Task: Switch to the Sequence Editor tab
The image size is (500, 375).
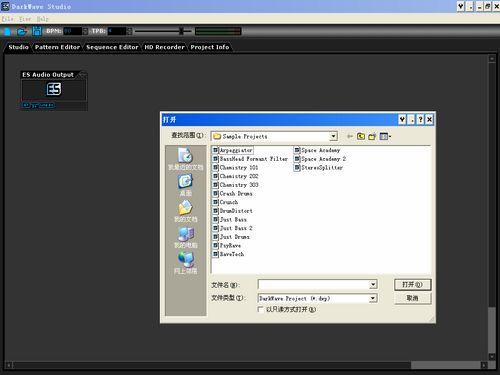Action: pyautogui.click(x=112, y=47)
